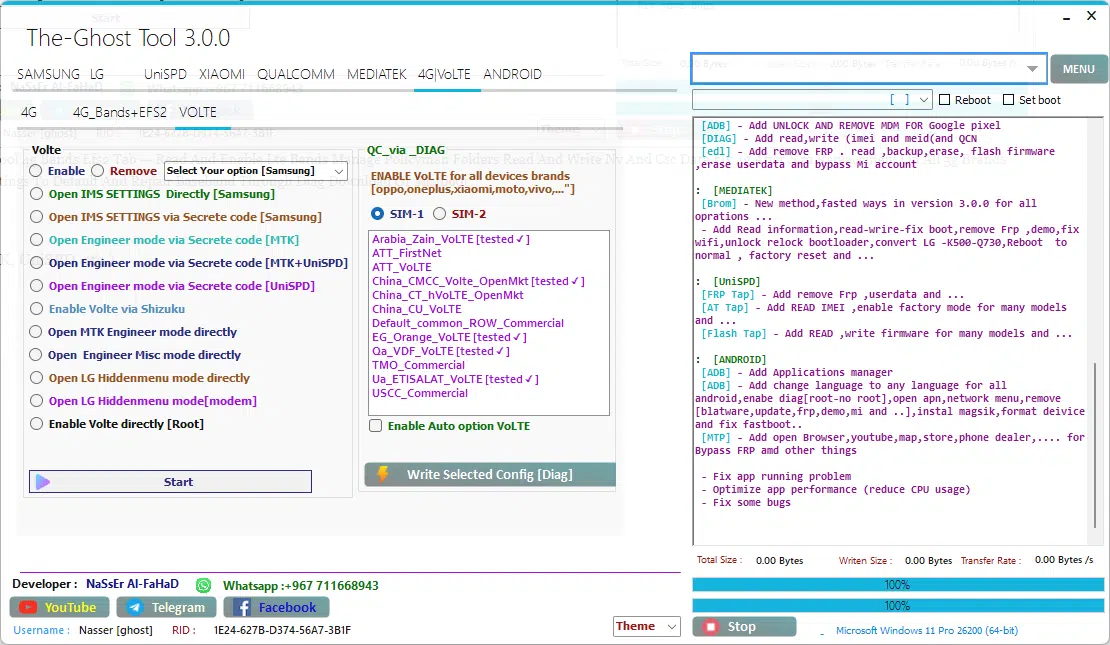Switch to the SAMSUNG tab

tap(48, 74)
